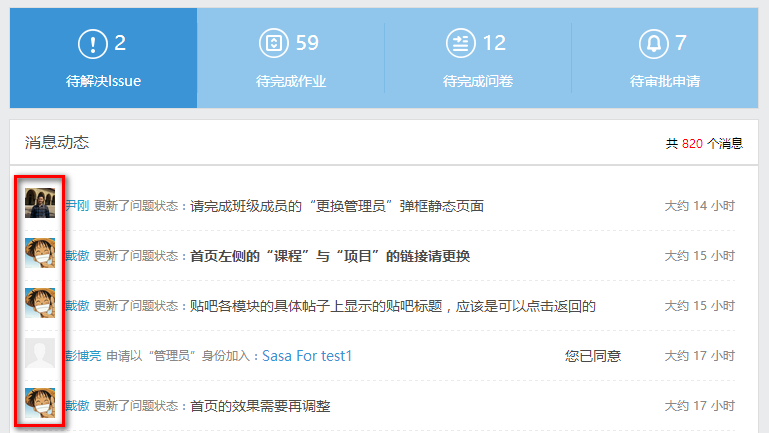769x433 pixels.
Task: Click the bell icon beside 7
Action: click(x=654, y=44)
